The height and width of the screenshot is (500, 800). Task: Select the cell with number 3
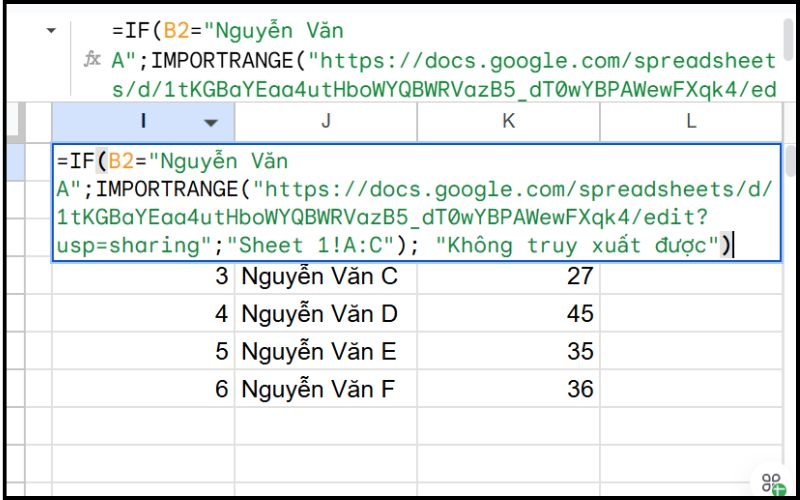pos(143,276)
